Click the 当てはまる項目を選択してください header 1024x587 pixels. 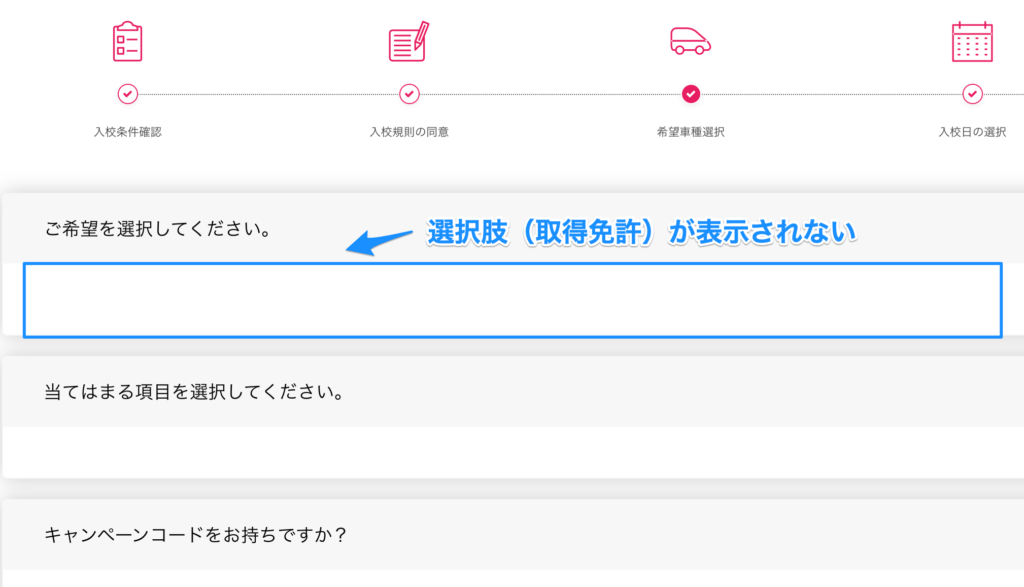(195, 391)
